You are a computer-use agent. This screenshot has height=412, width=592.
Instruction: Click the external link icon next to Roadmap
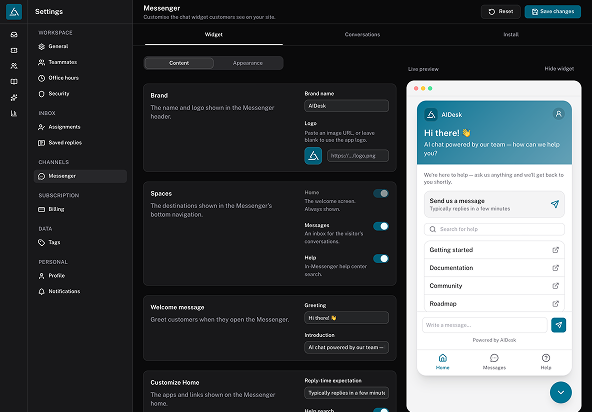coord(555,304)
